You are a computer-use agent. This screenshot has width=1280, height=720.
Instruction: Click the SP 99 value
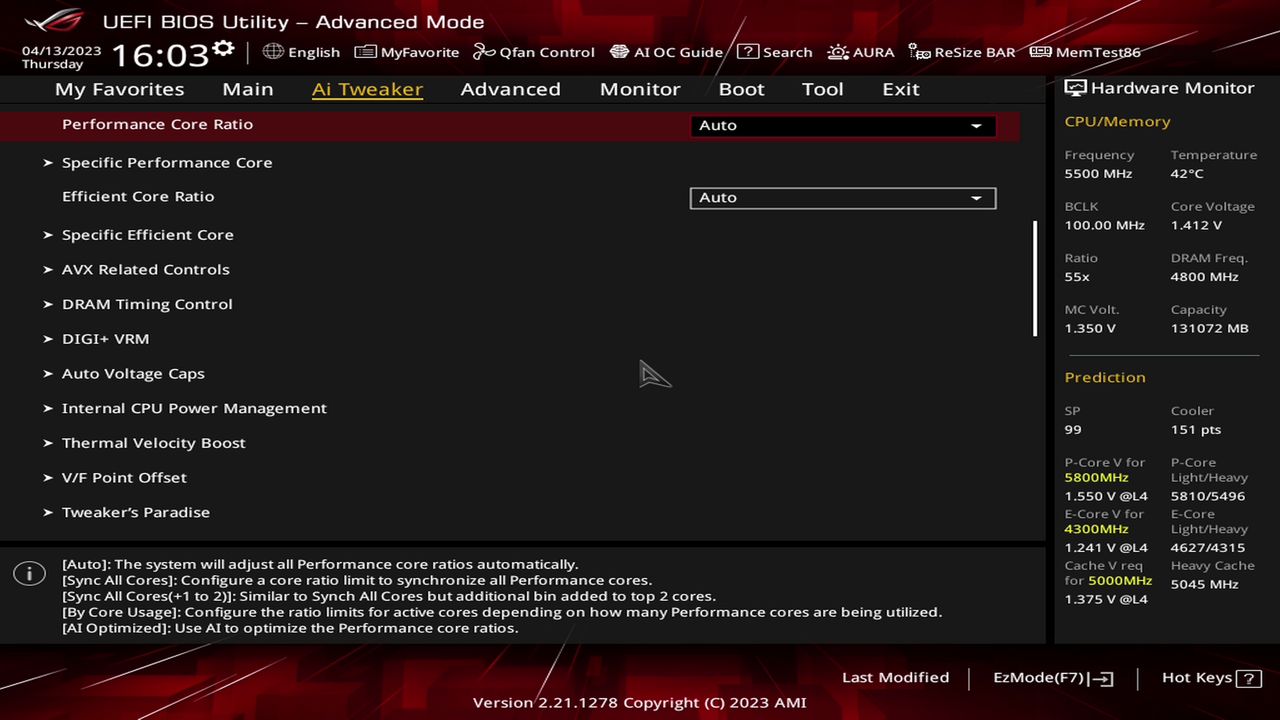1073,430
